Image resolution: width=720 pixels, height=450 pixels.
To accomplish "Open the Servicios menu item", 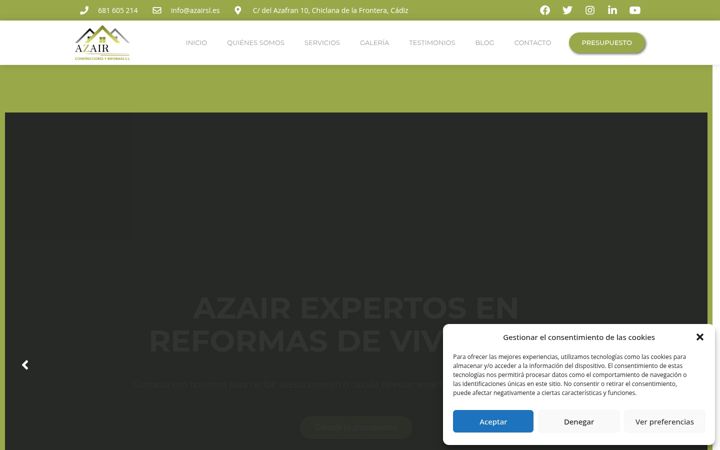I will pyautogui.click(x=322, y=43).
